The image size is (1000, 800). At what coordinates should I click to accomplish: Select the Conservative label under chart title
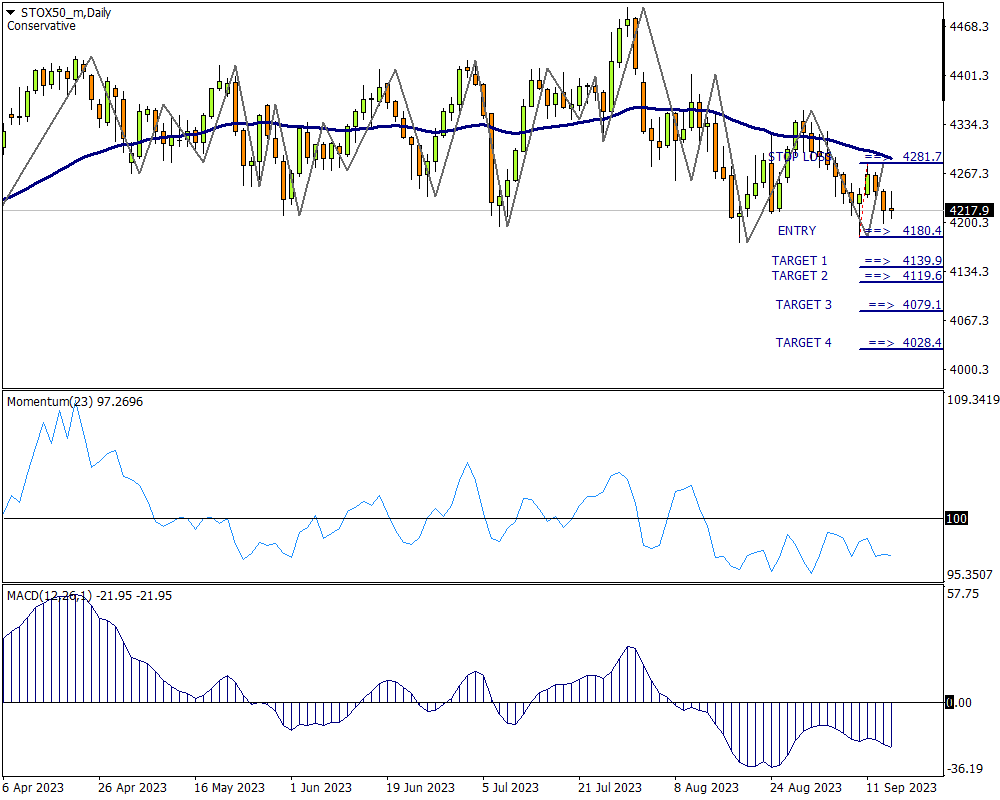click(41, 26)
